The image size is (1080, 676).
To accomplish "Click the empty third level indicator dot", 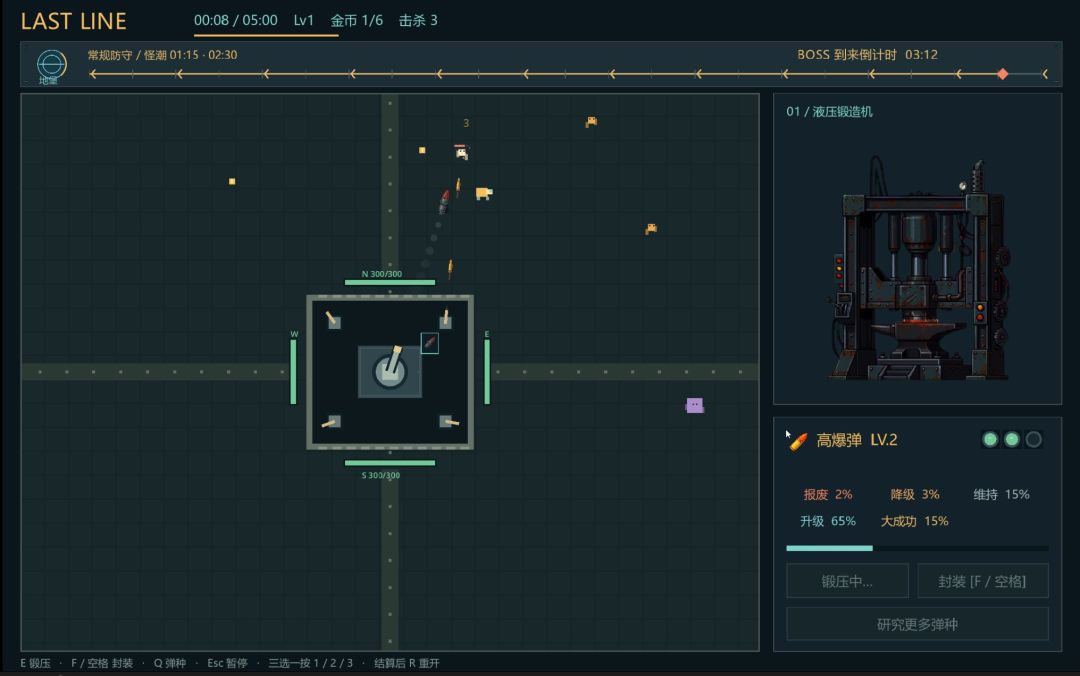I will pyautogui.click(x=1034, y=440).
